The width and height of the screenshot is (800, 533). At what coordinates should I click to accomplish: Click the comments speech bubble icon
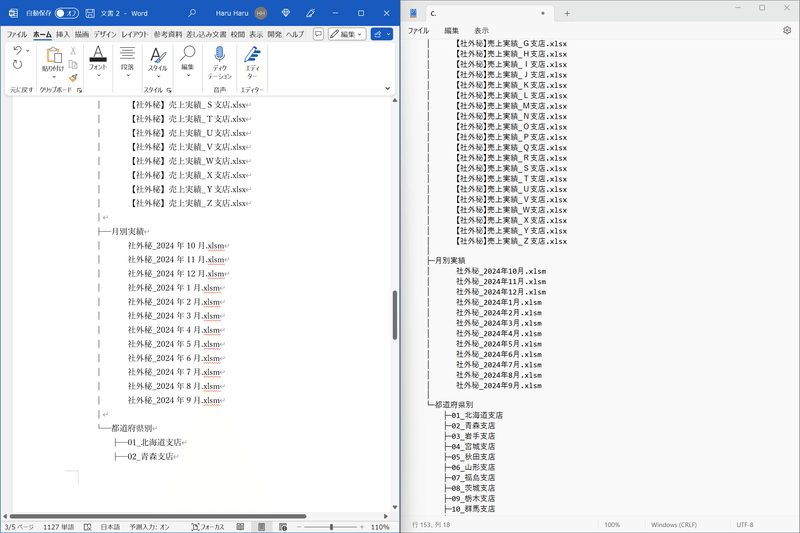(x=318, y=34)
